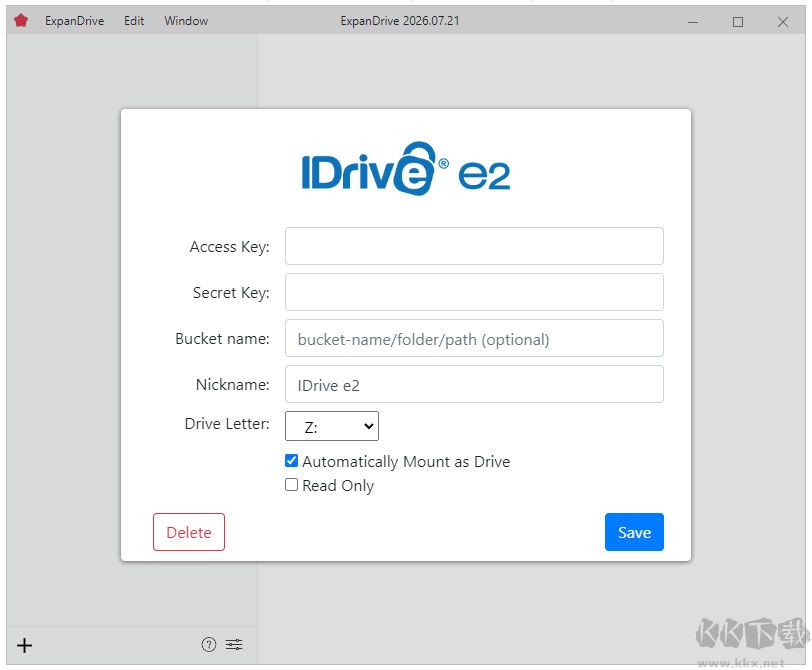This screenshot has height=670, width=812.
Task: Click the IDrive e2 logo image
Action: tap(405, 169)
